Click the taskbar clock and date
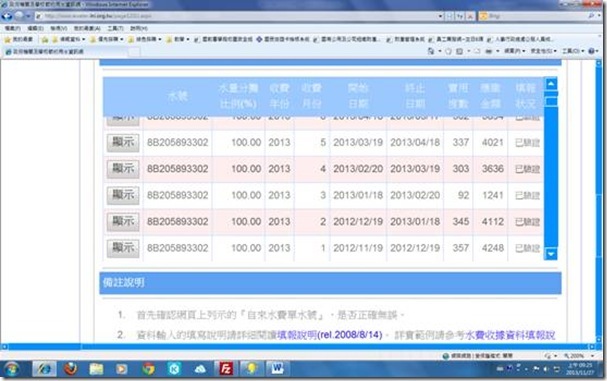 [579, 369]
